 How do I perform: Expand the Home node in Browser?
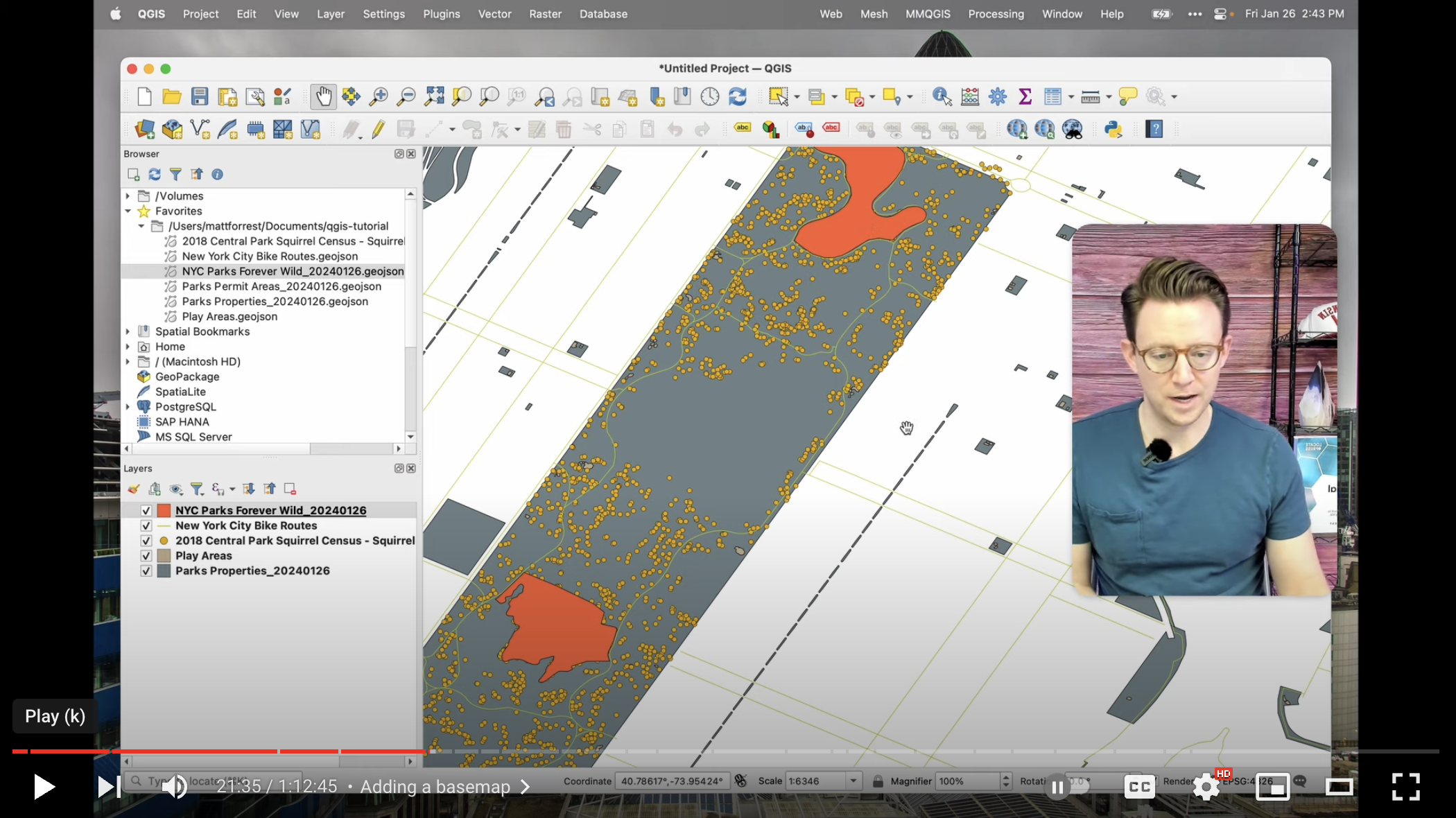pyautogui.click(x=128, y=347)
